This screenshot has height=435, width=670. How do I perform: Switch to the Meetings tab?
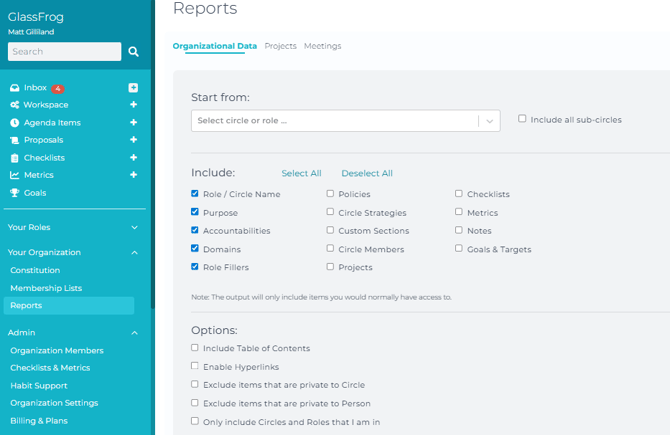point(322,46)
